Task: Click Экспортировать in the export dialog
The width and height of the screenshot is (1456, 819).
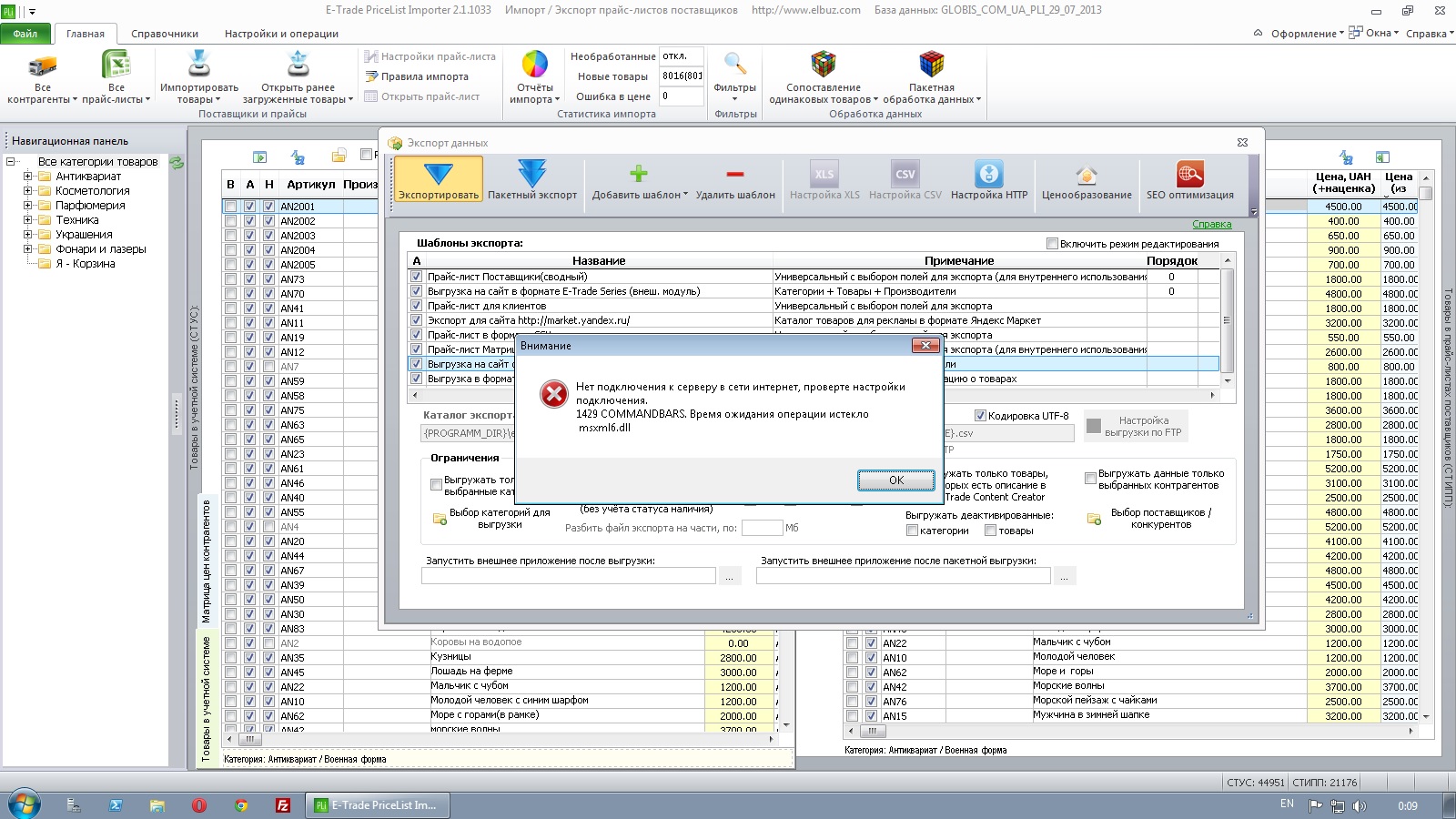Action: pyautogui.click(x=439, y=179)
